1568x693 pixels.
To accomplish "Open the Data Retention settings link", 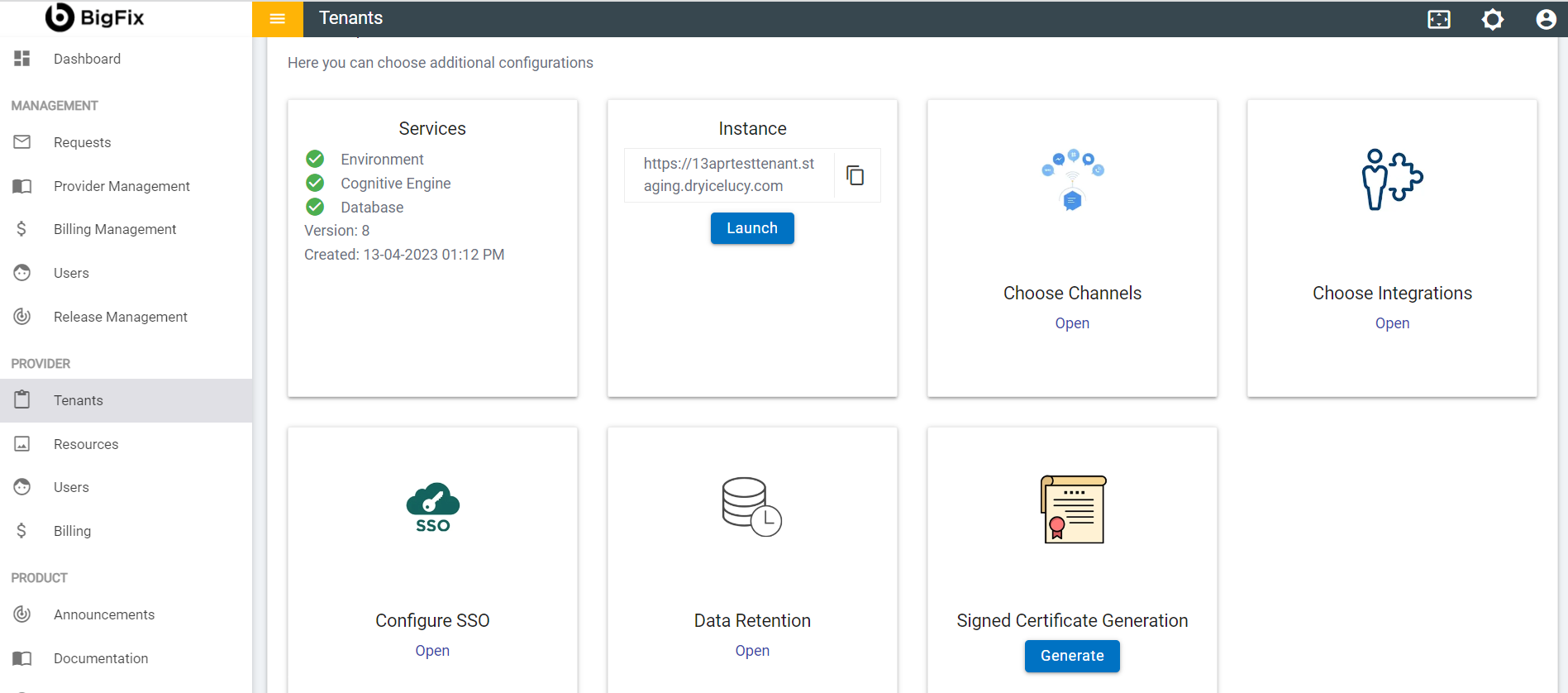I will pyautogui.click(x=752, y=651).
